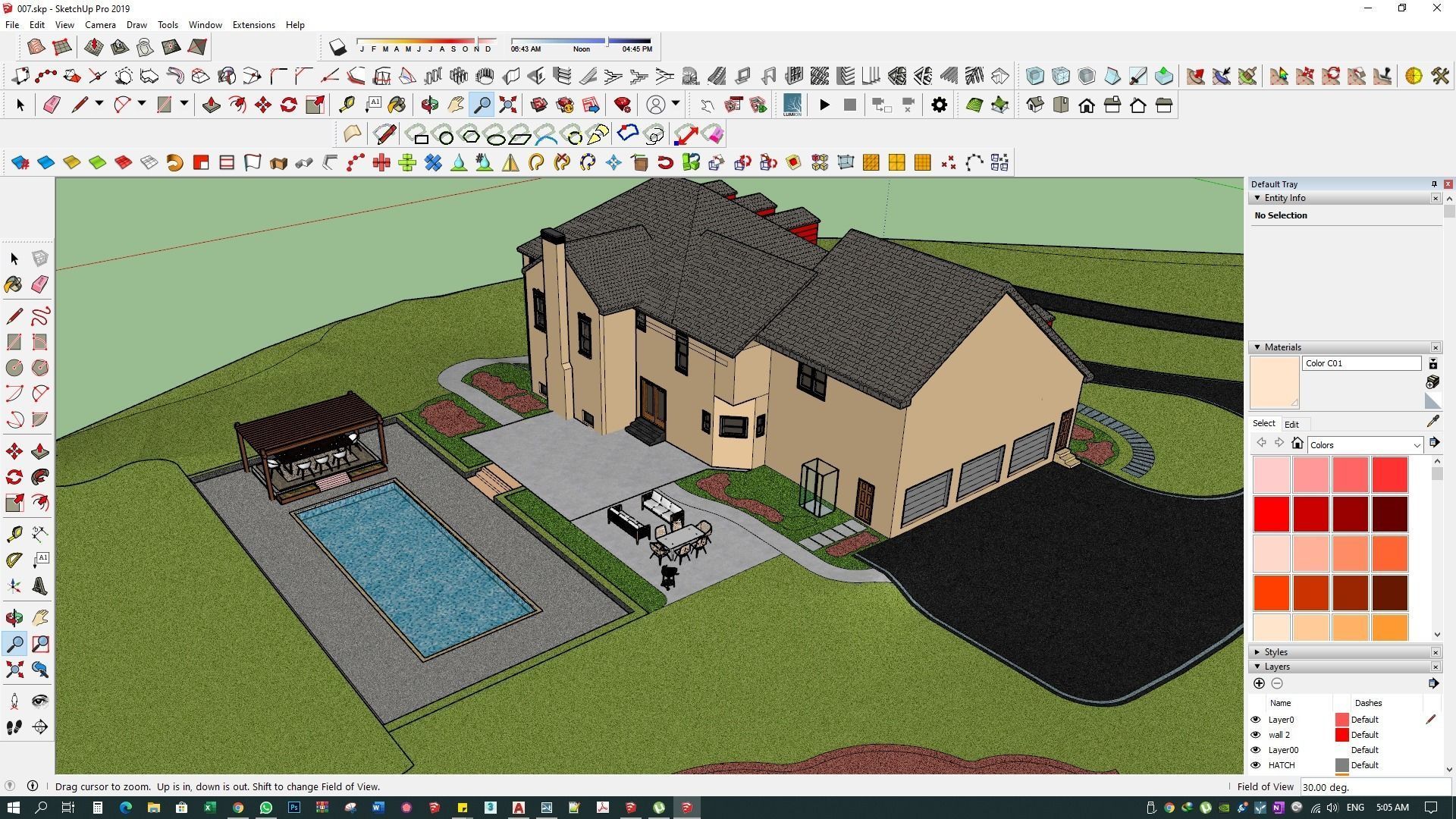Toggle visibility of Layer00

[x=1255, y=750]
